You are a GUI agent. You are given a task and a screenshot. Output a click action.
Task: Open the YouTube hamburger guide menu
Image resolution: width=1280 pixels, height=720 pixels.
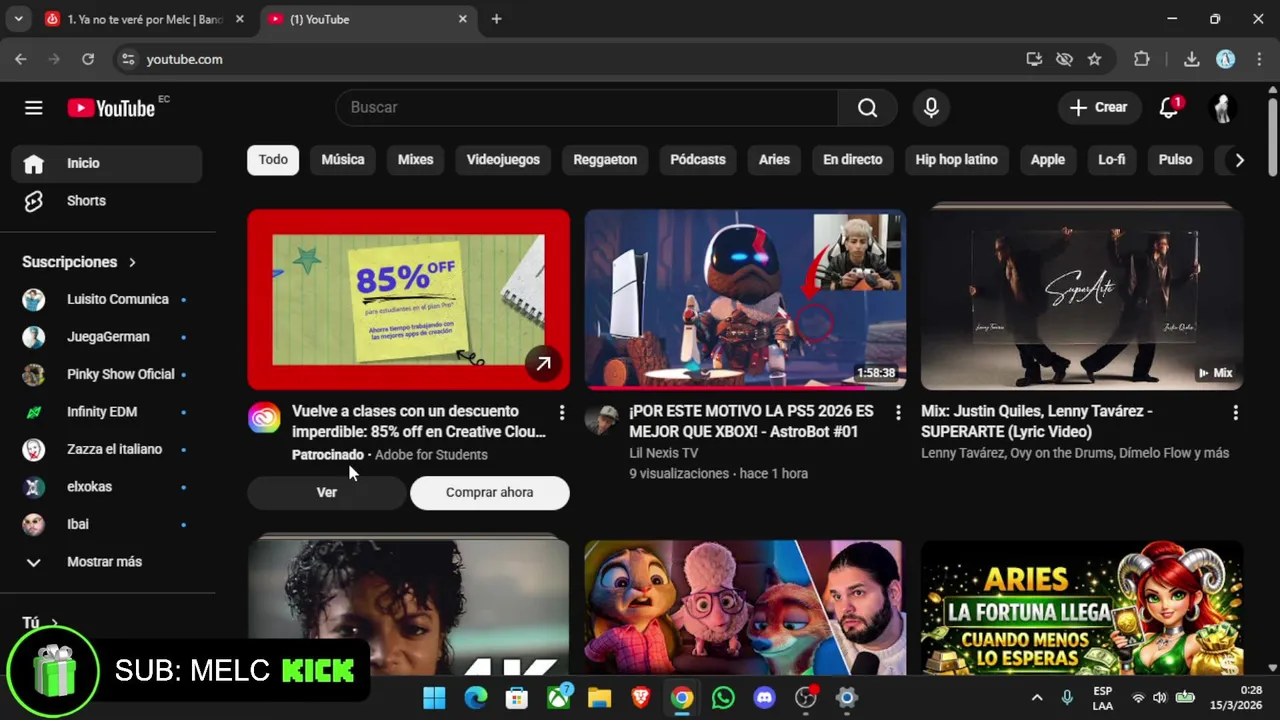pos(34,108)
